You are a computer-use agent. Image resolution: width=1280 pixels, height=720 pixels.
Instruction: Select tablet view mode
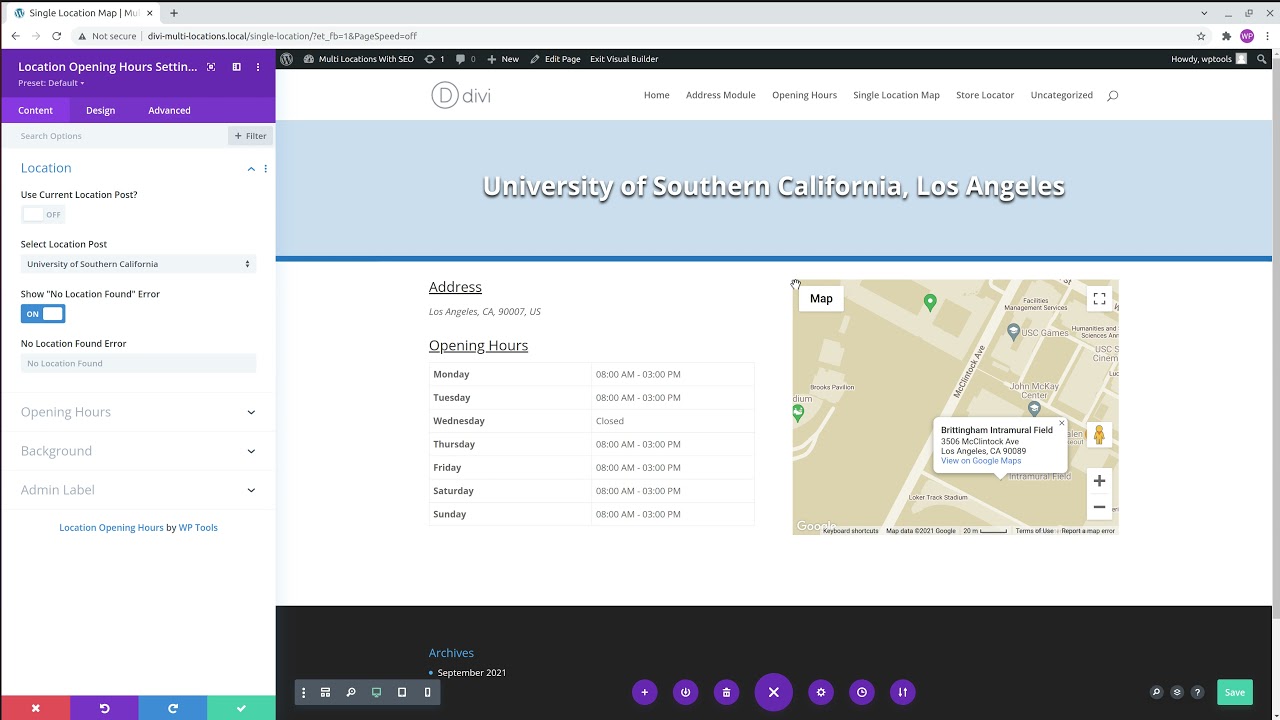coord(402,692)
